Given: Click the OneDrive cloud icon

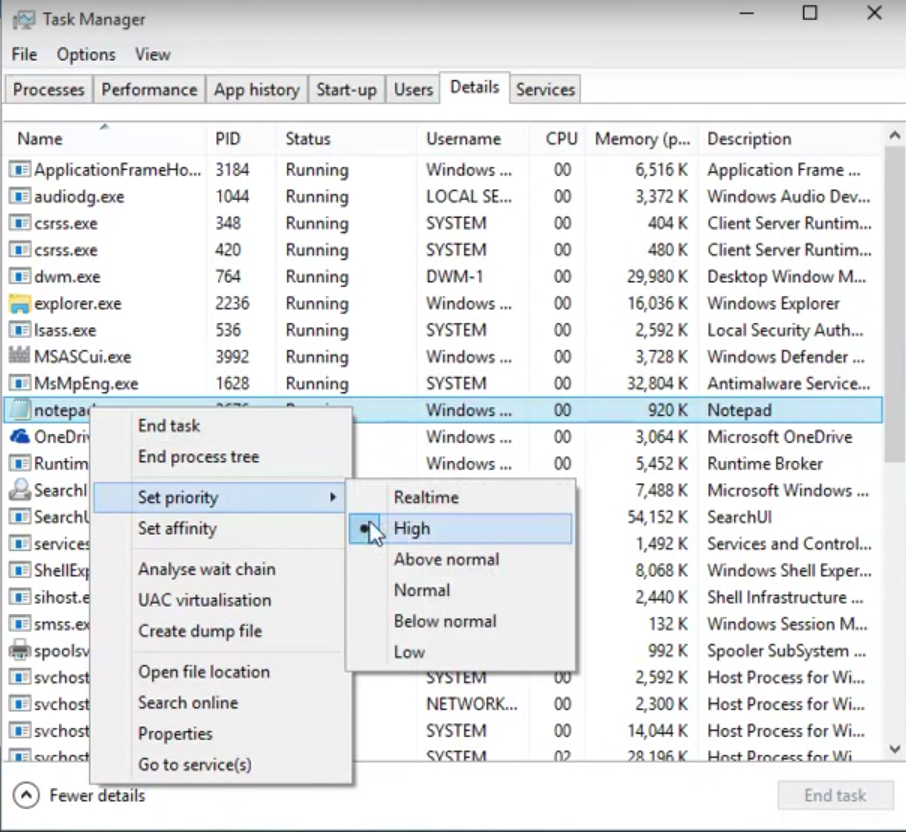Looking at the screenshot, I should [20, 436].
